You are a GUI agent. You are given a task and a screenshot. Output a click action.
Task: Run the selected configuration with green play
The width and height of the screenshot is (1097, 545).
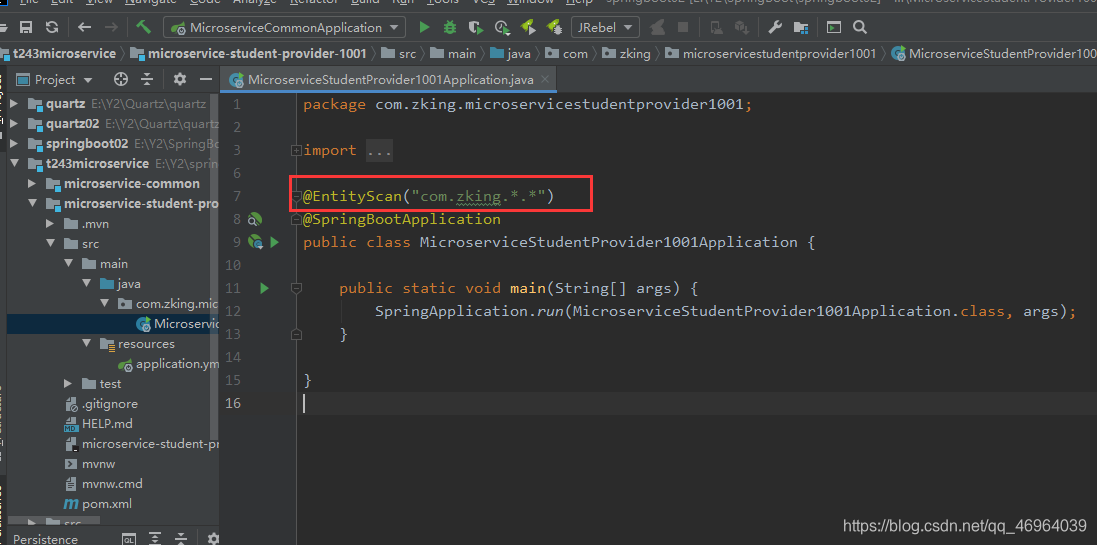(x=424, y=28)
